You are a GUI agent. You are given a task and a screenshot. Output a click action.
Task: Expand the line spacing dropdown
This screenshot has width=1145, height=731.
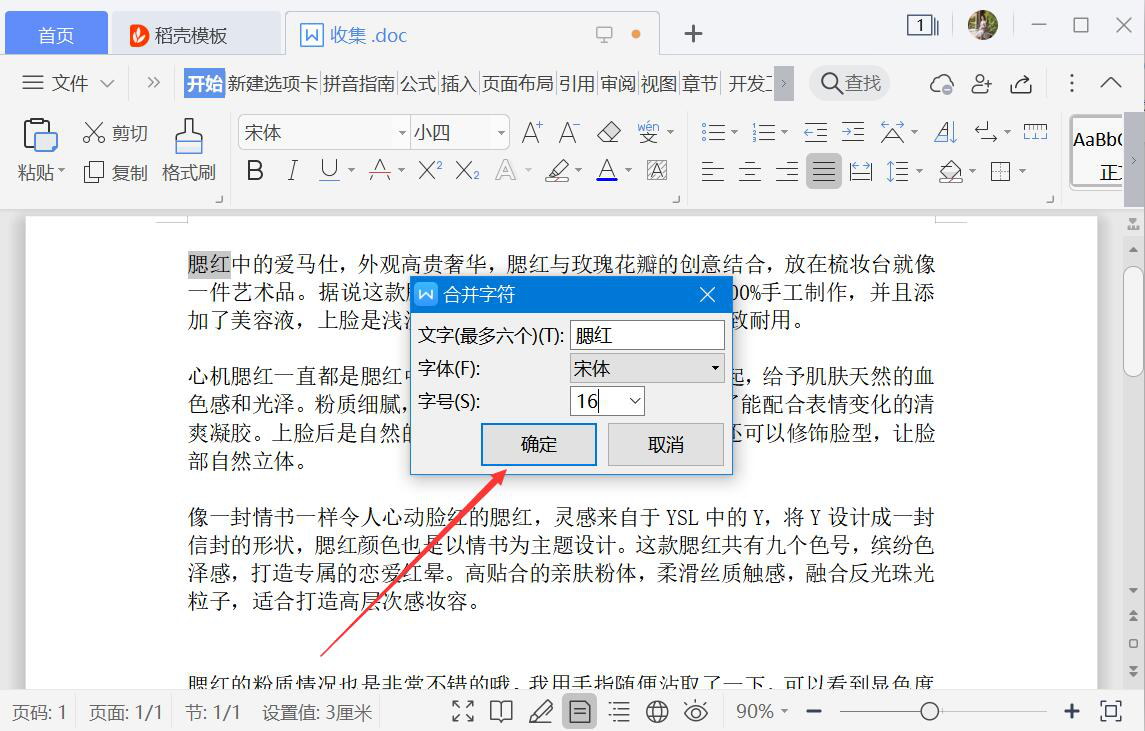point(919,172)
